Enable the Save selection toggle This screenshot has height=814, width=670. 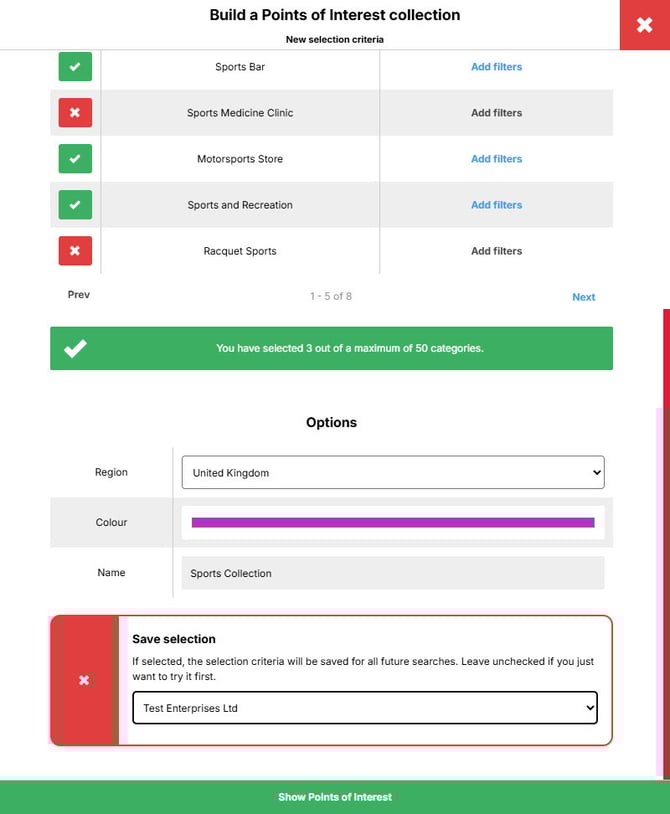click(84, 680)
